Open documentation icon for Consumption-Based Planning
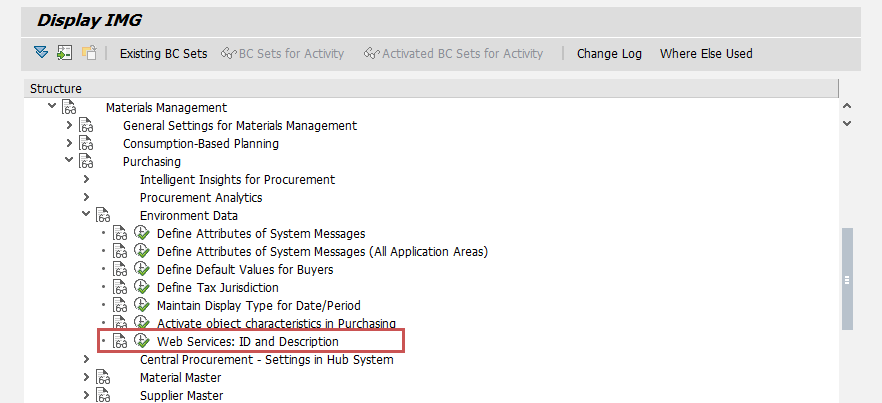This screenshot has width=882, height=403. click(86, 144)
